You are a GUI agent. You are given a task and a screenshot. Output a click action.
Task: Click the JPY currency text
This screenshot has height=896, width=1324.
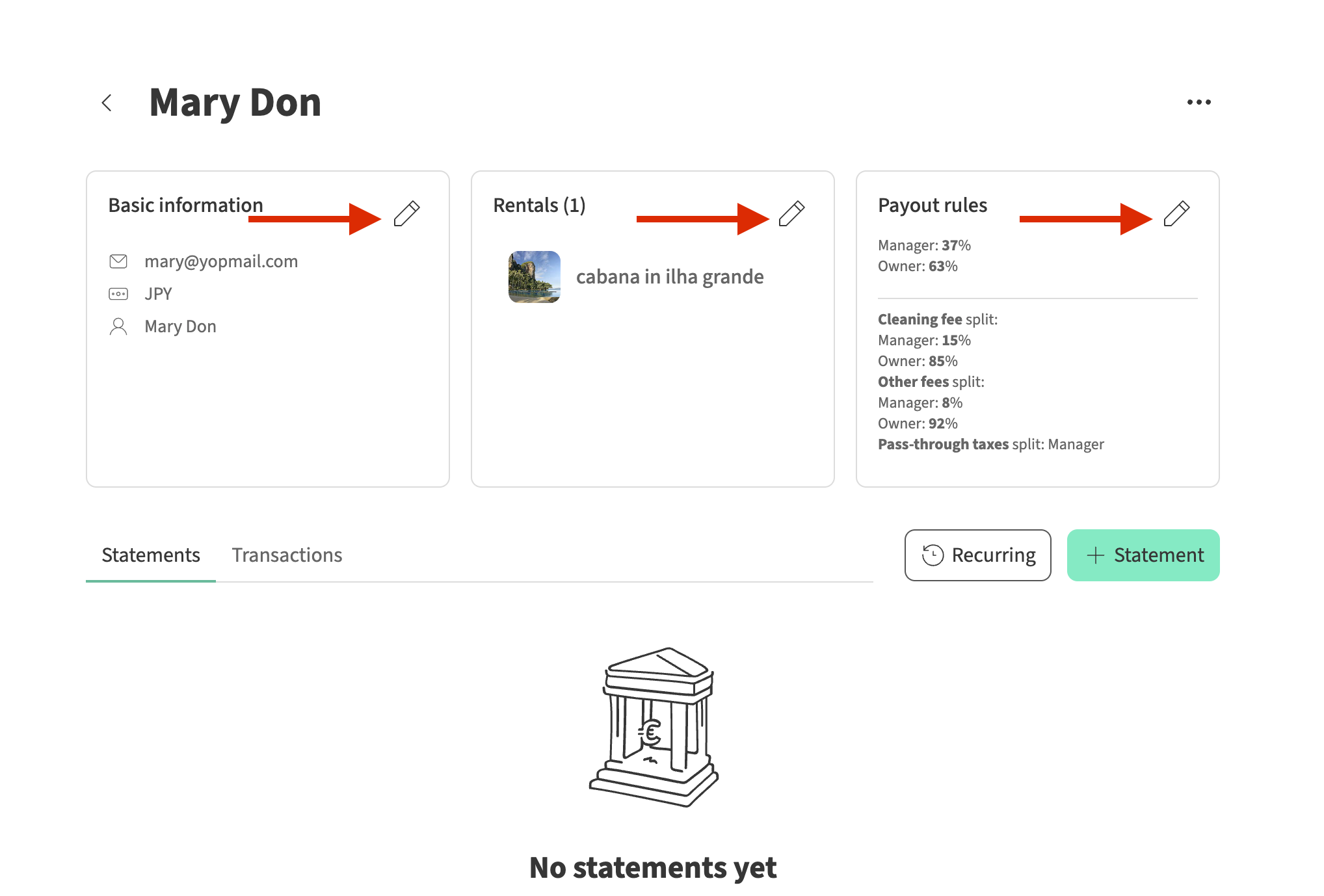click(x=159, y=294)
